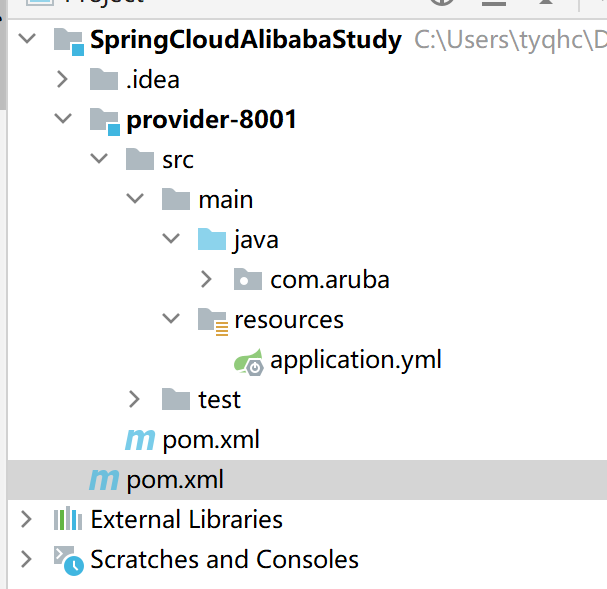Click the External Libraries bar-chart icon

click(68, 519)
